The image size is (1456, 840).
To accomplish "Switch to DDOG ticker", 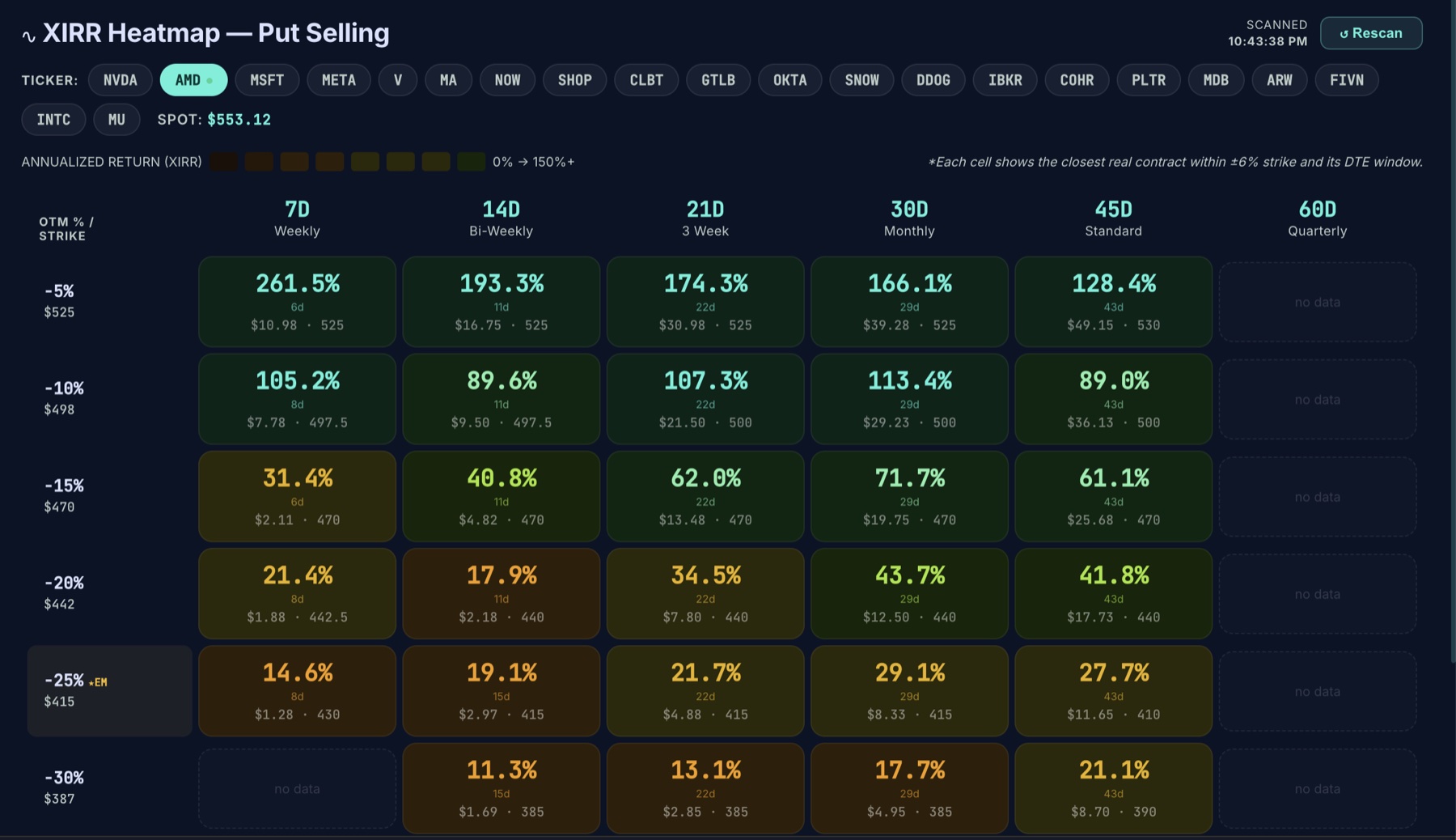I will (933, 80).
